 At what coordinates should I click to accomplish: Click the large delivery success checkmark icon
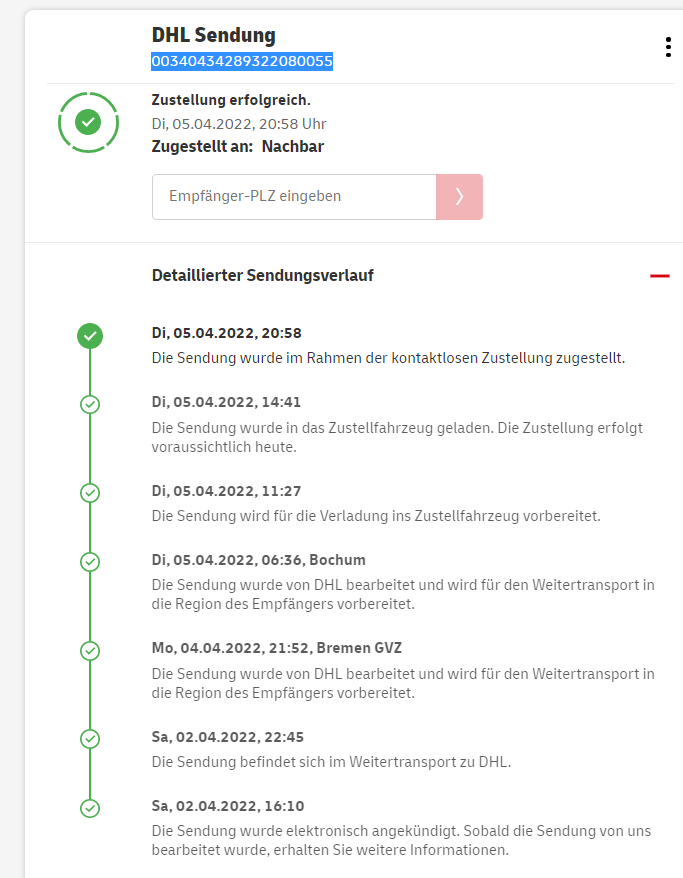tap(89, 122)
